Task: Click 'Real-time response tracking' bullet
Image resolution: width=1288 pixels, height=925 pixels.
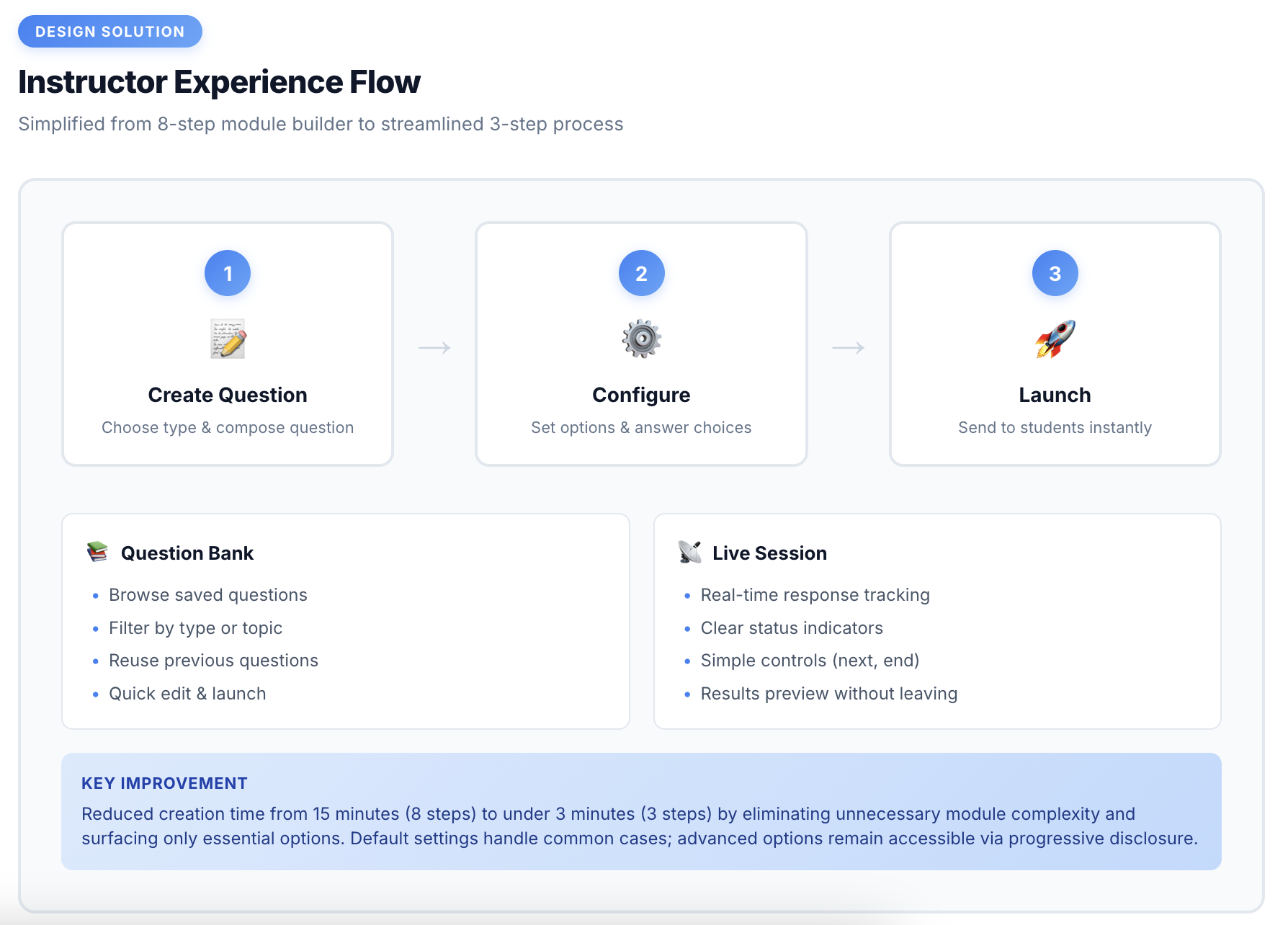Action: point(815,595)
